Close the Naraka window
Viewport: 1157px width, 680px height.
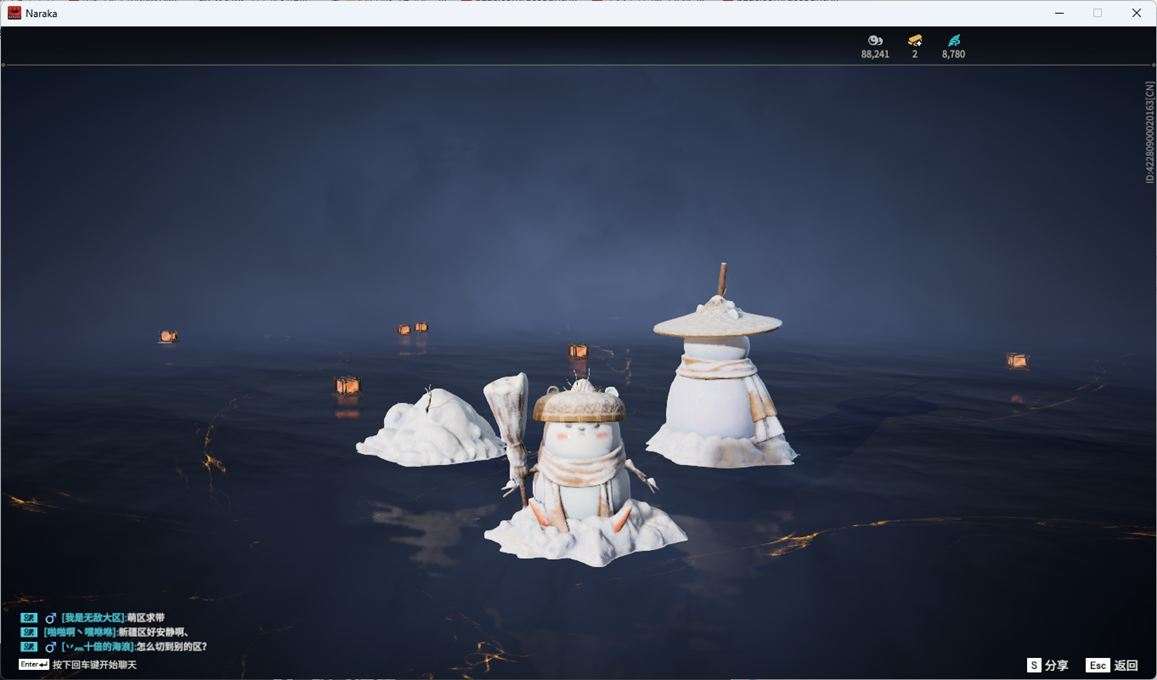(x=1136, y=13)
